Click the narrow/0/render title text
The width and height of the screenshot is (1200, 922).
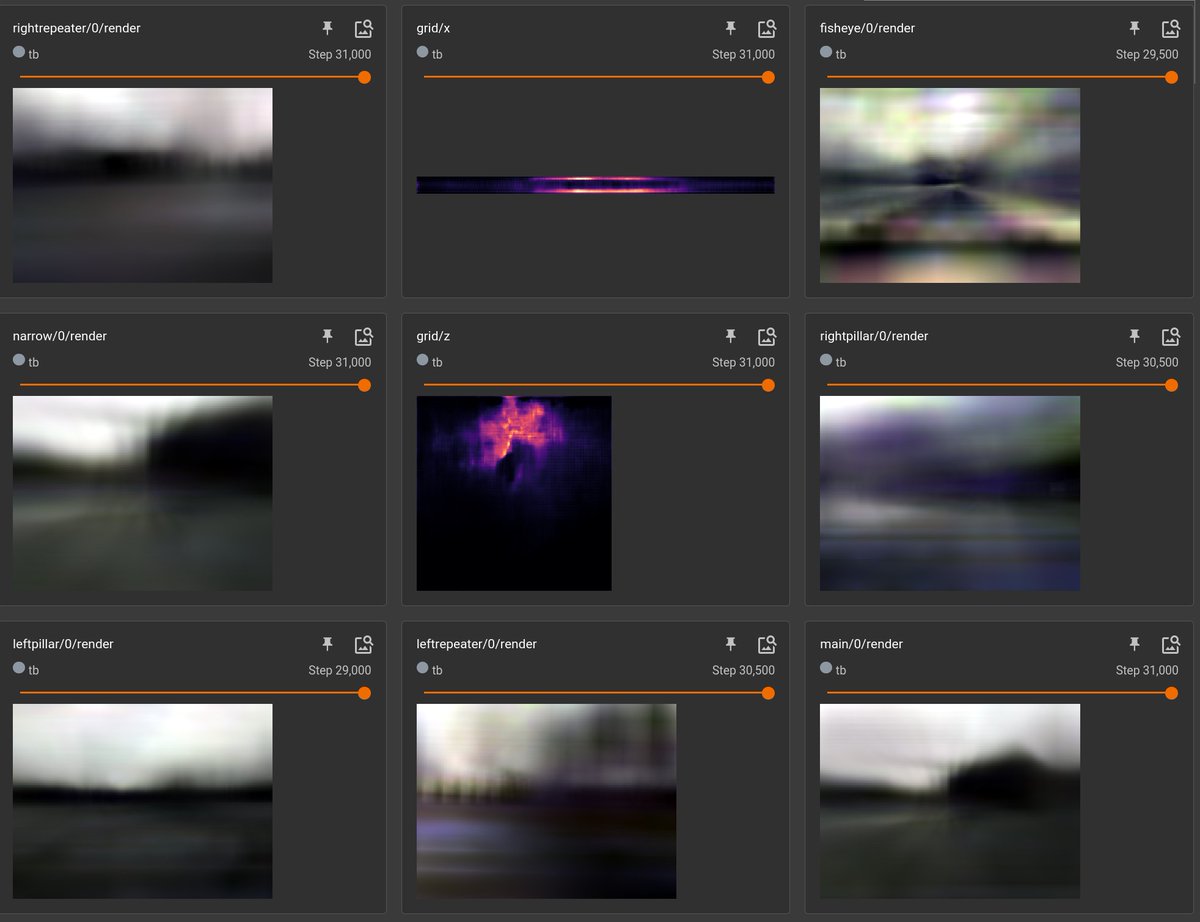pos(59,336)
